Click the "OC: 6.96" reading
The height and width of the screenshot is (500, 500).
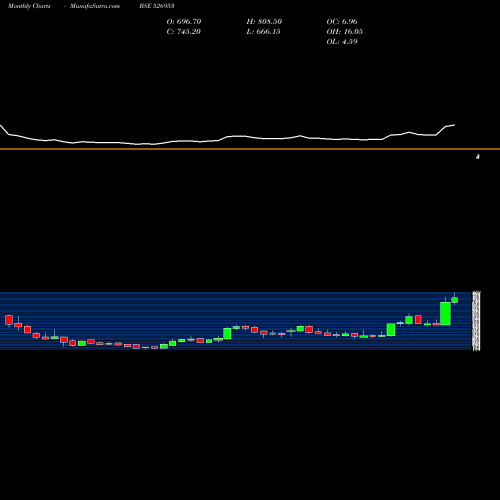342,21
